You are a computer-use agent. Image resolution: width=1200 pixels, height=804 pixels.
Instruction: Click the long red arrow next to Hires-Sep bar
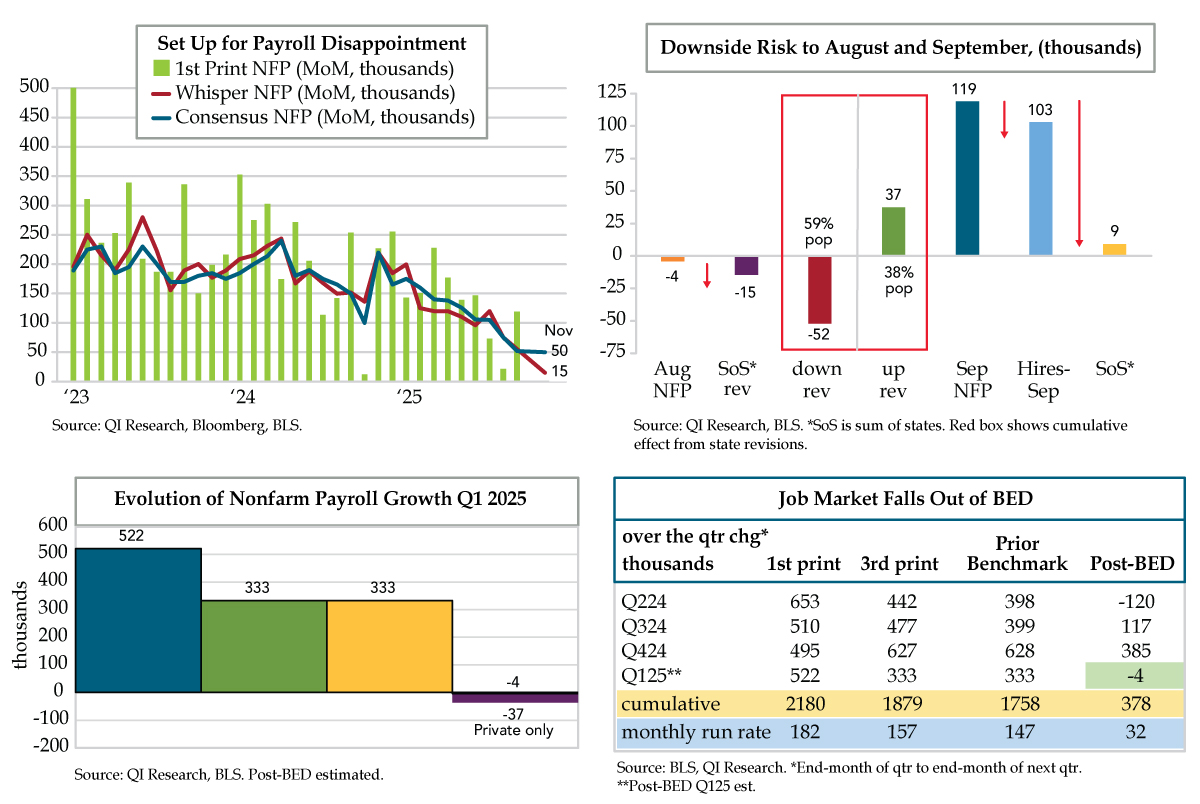pos(1079,171)
